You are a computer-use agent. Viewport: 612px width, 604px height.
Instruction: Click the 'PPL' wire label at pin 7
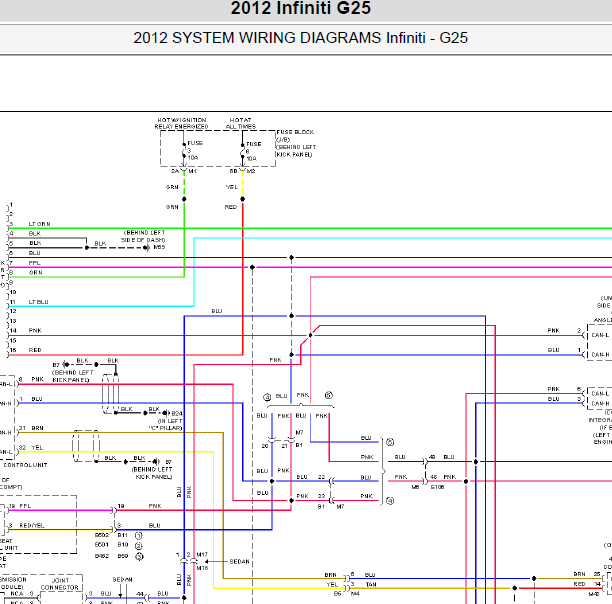[x=34, y=263]
